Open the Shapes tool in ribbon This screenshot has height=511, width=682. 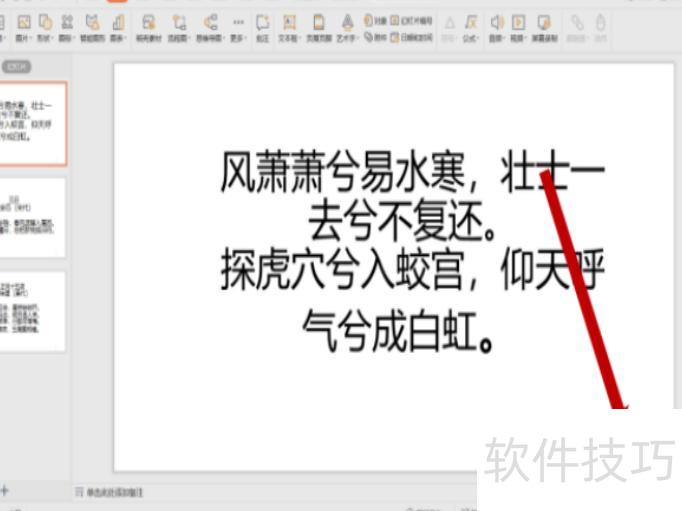coord(45,28)
